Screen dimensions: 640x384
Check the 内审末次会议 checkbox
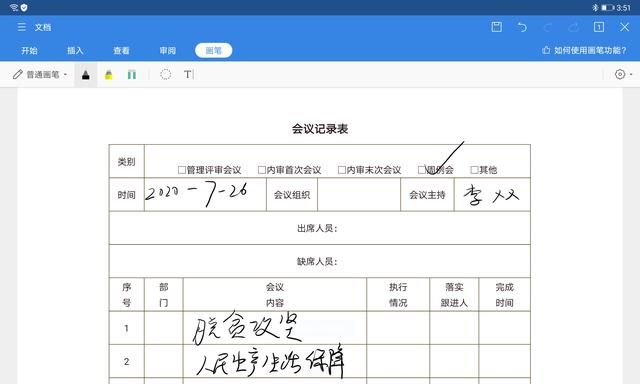[x=342, y=170]
